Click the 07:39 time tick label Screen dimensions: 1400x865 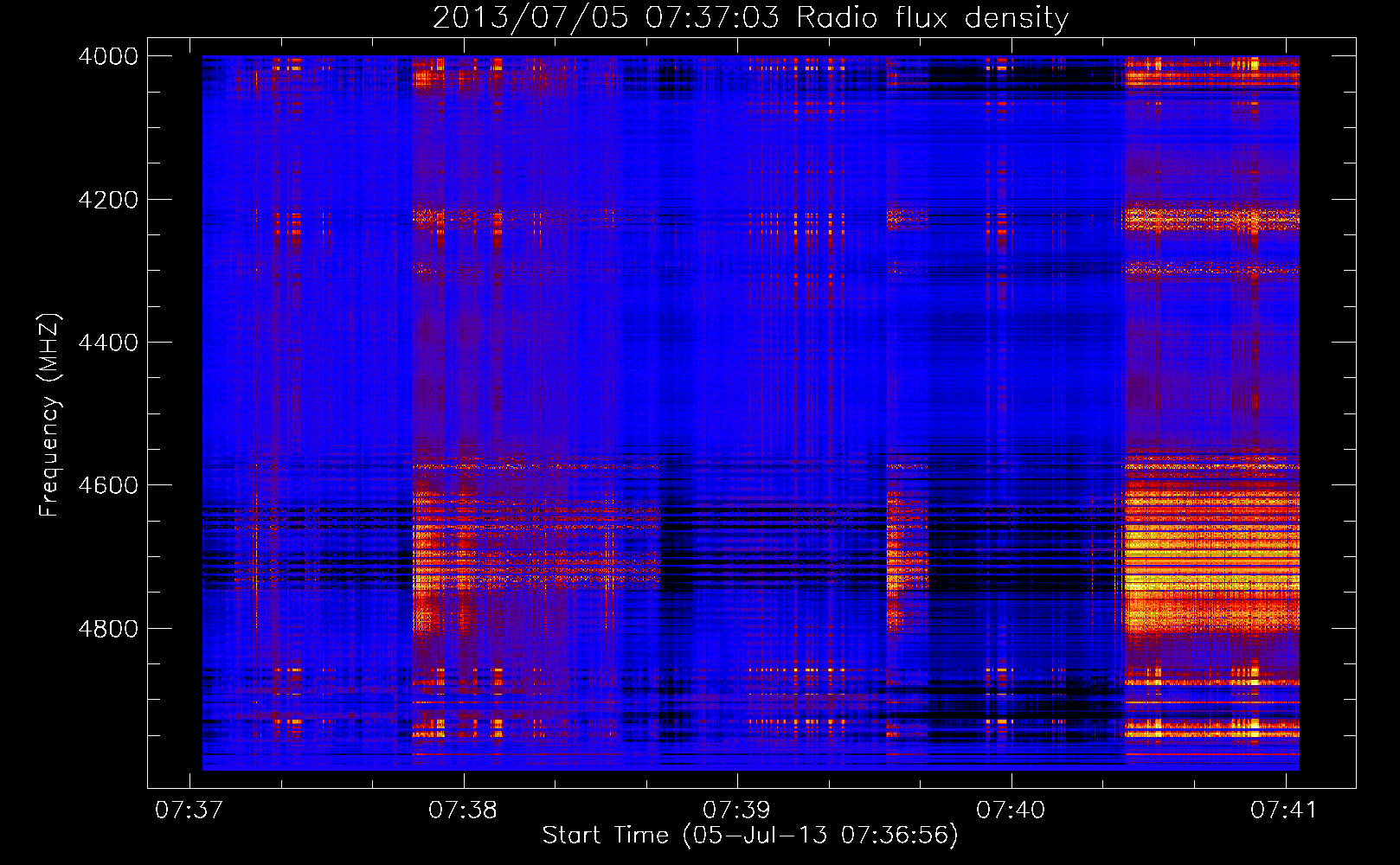[x=737, y=810]
